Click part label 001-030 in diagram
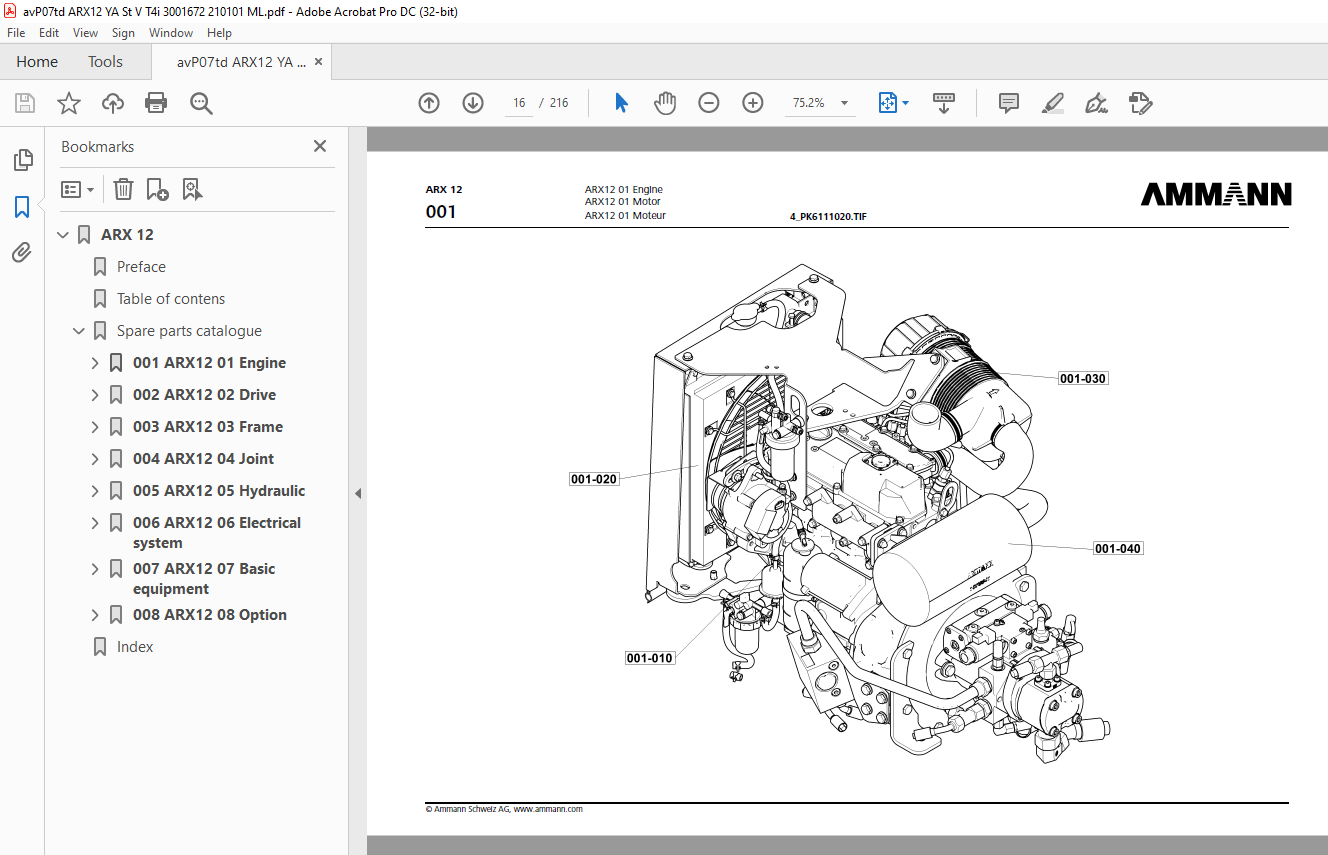Screen dimensions: 1328x855 coord(1083,379)
